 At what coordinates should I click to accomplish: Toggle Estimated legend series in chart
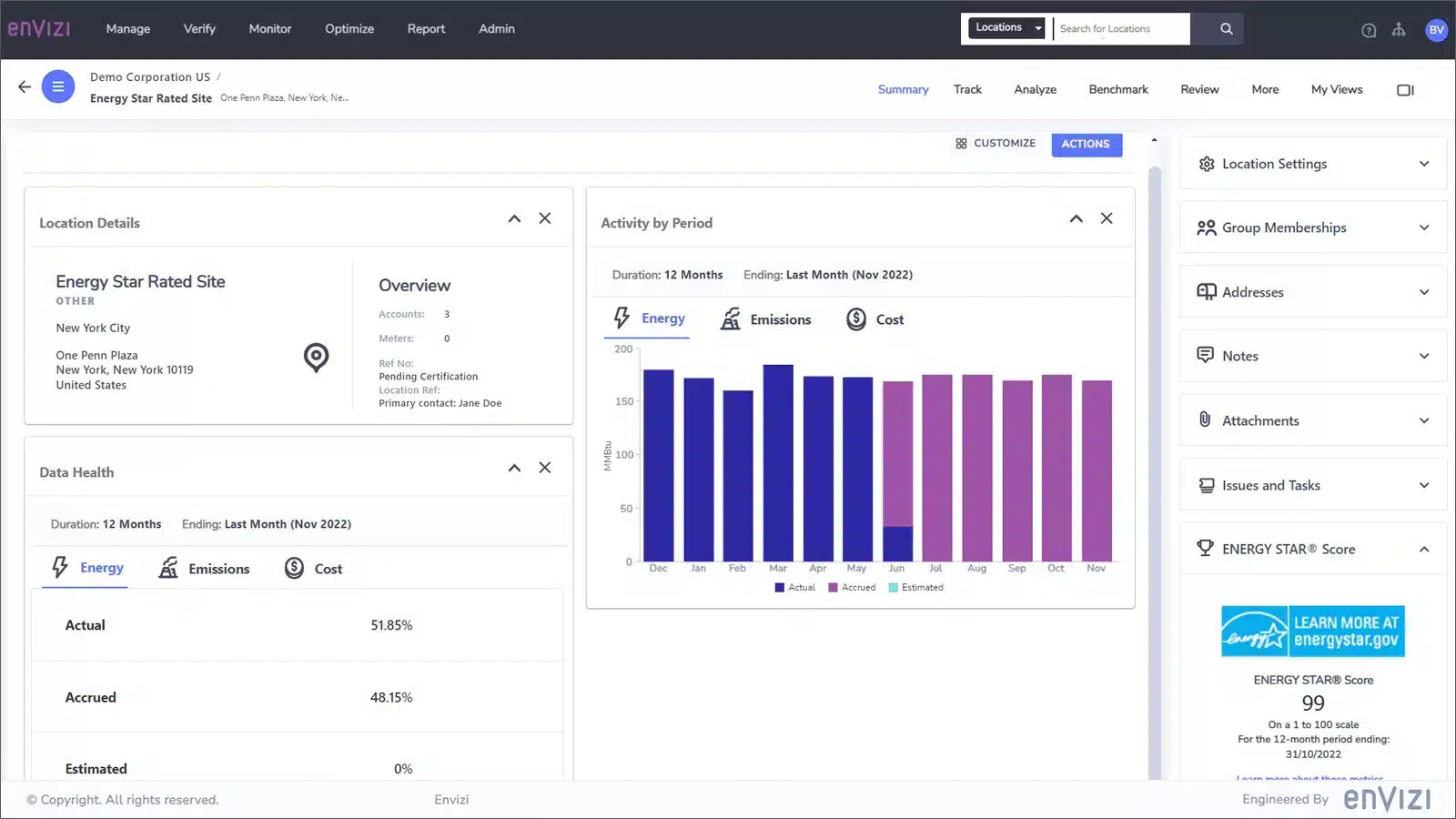pos(915,588)
